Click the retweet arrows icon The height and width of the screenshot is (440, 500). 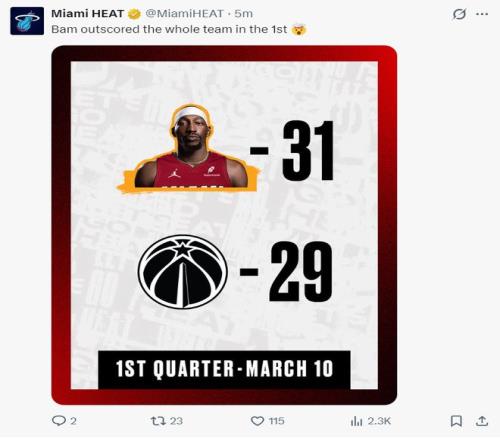pyautogui.click(x=158, y=421)
